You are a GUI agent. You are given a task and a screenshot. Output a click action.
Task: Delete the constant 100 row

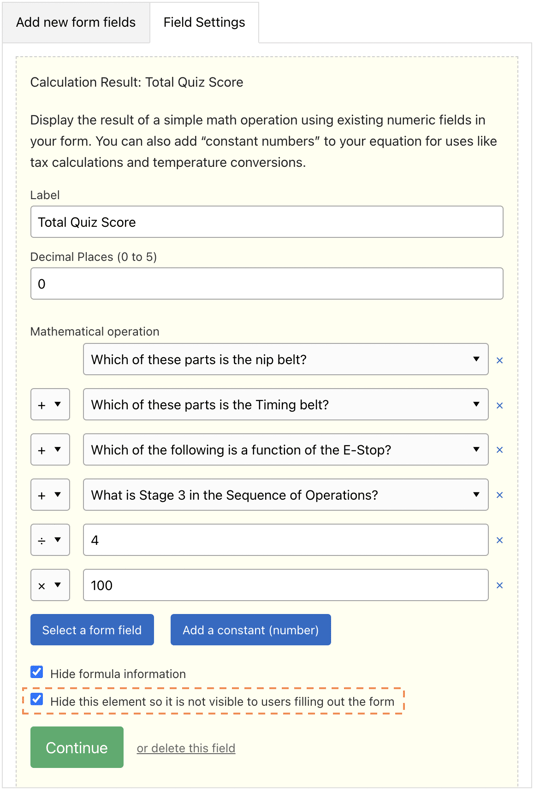(x=500, y=586)
